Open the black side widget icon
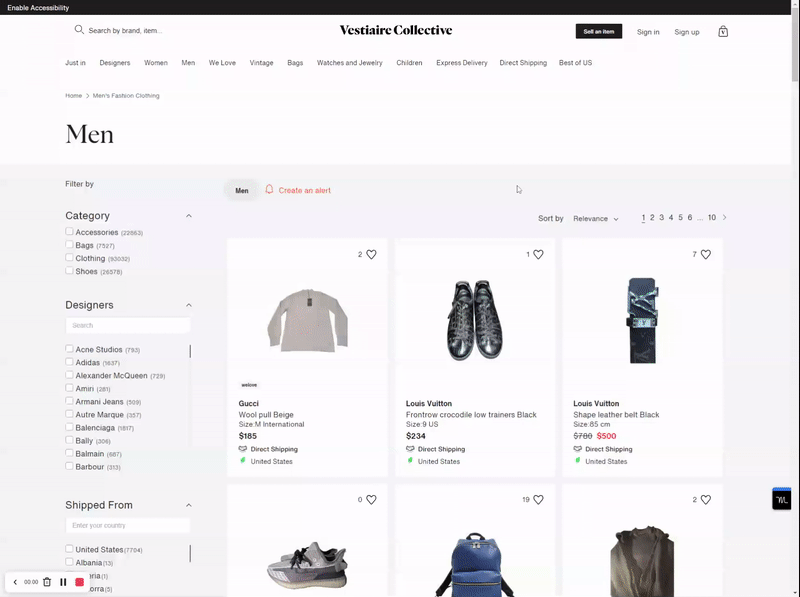The height and width of the screenshot is (597, 800). tap(781, 499)
